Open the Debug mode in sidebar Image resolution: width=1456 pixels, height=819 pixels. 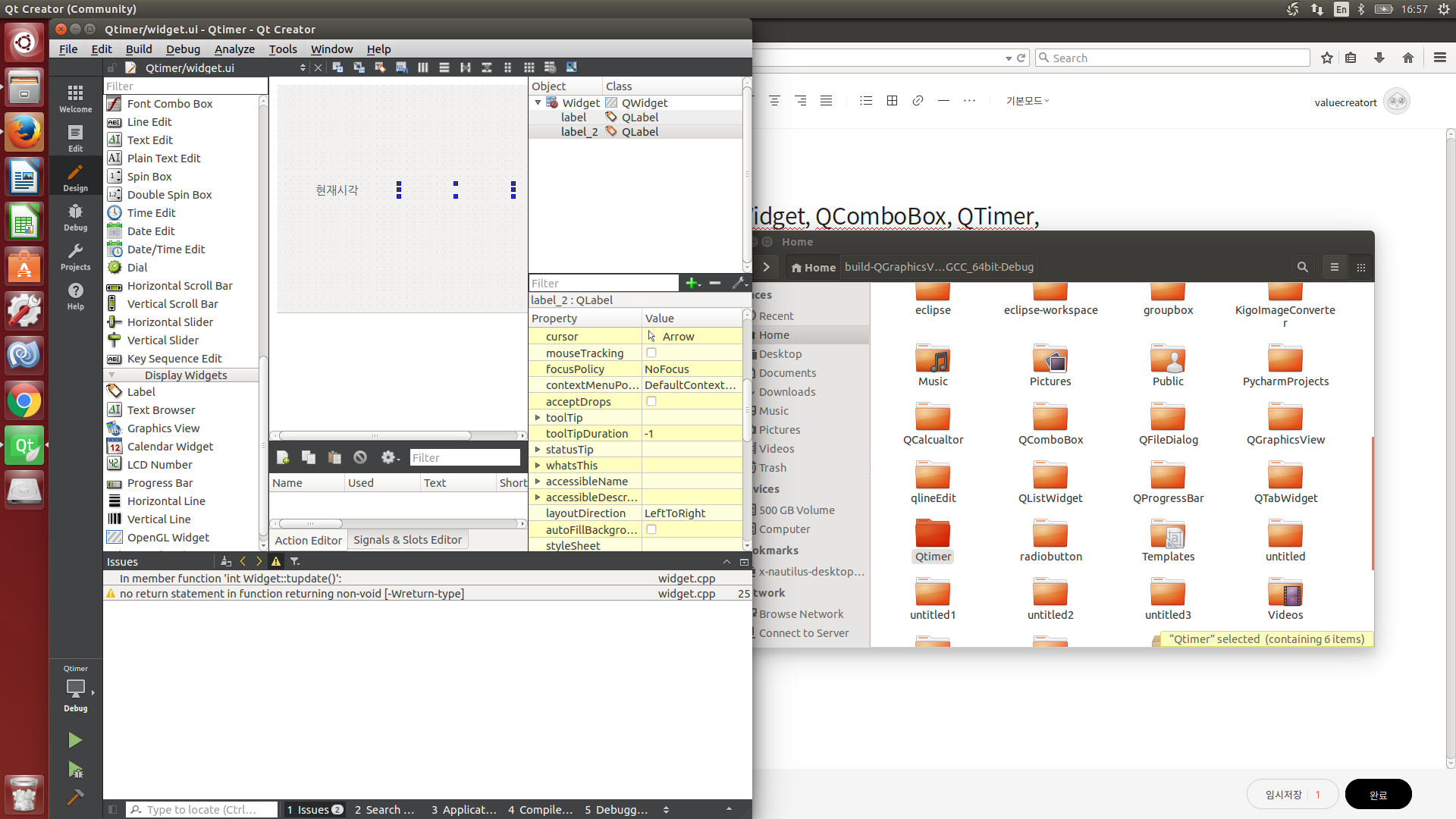[x=75, y=217]
